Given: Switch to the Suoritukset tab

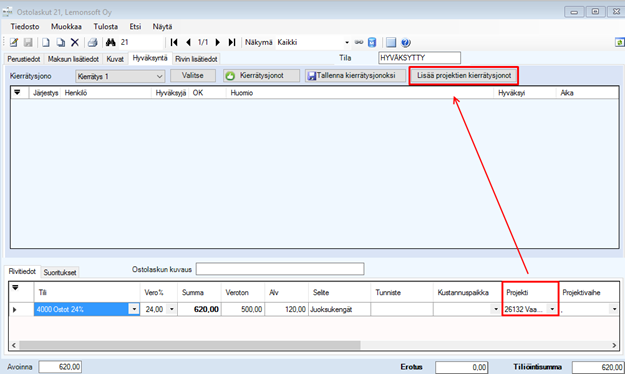Looking at the screenshot, I should point(60,273).
